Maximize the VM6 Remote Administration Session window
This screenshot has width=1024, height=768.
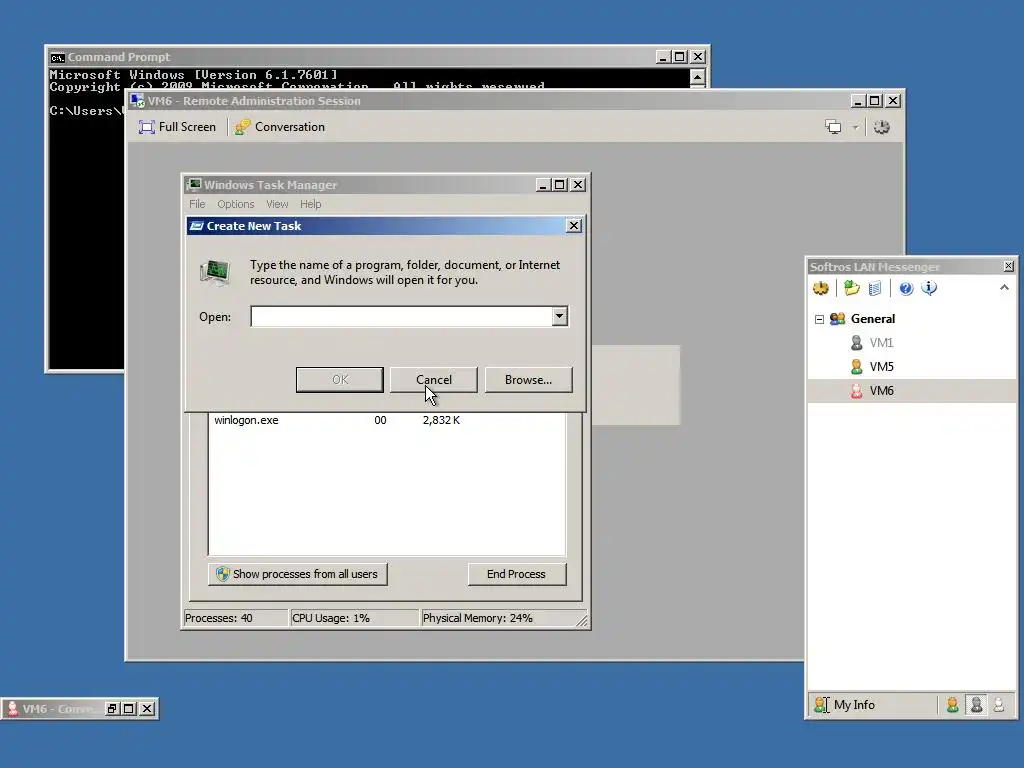click(875, 101)
